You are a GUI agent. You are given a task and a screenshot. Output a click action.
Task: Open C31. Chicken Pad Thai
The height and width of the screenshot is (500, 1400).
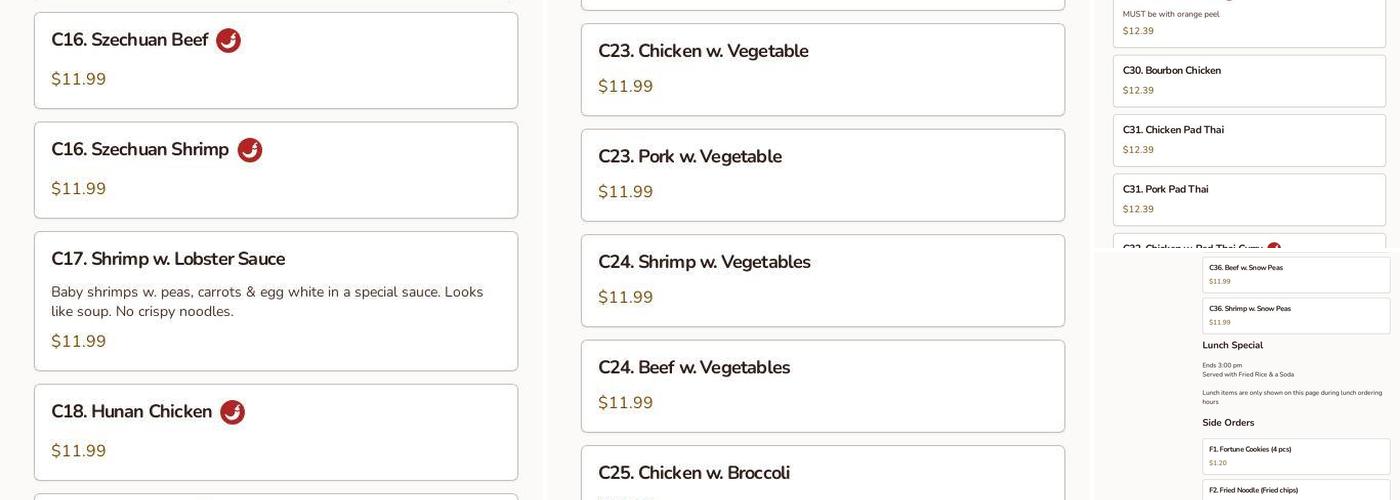1249,140
